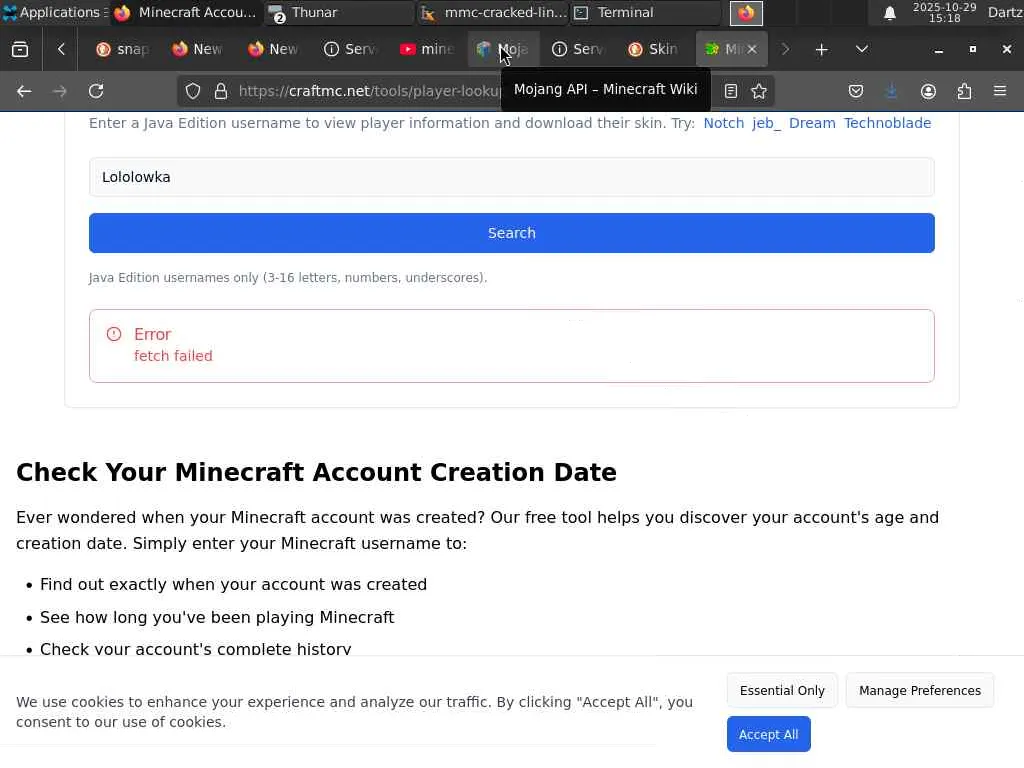The width and height of the screenshot is (1024, 768).
Task: Expand the list all tabs dropdown
Action: coord(861,49)
